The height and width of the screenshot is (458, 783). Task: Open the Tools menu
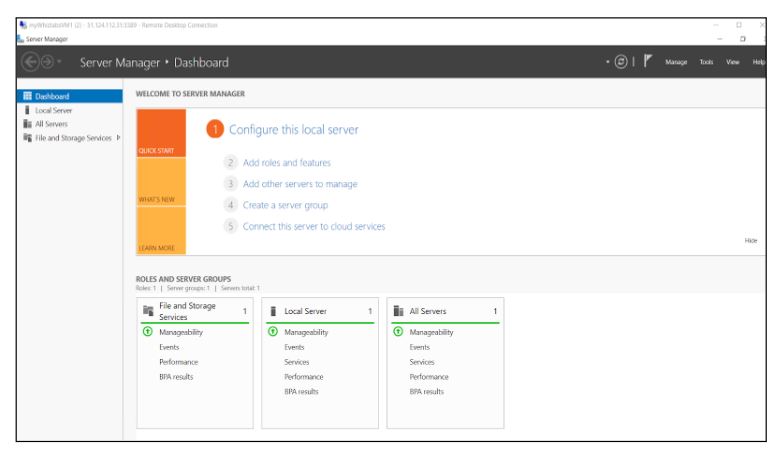click(x=706, y=62)
